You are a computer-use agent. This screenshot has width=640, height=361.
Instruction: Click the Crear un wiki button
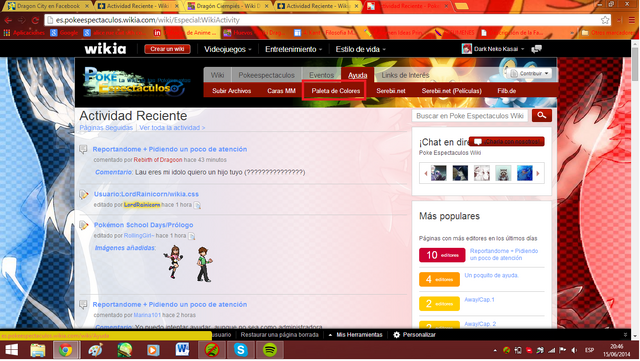pyautogui.click(x=167, y=49)
